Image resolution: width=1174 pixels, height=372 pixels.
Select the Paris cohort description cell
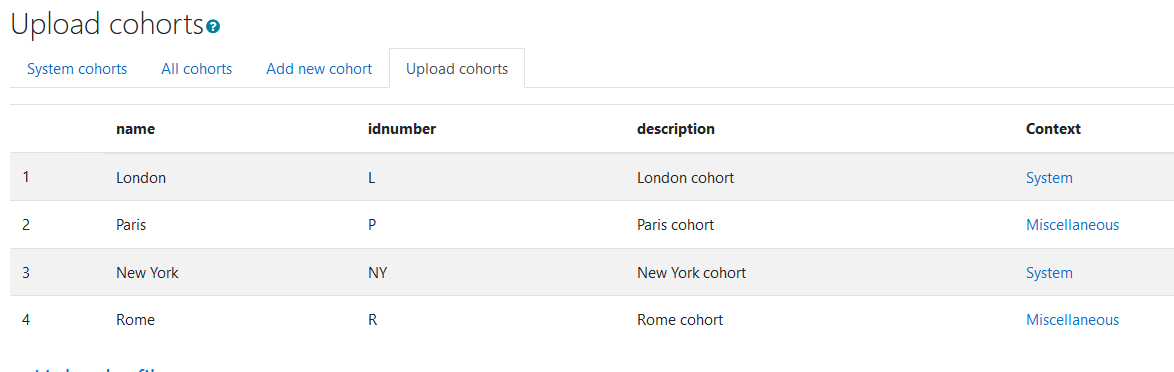click(675, 225)
